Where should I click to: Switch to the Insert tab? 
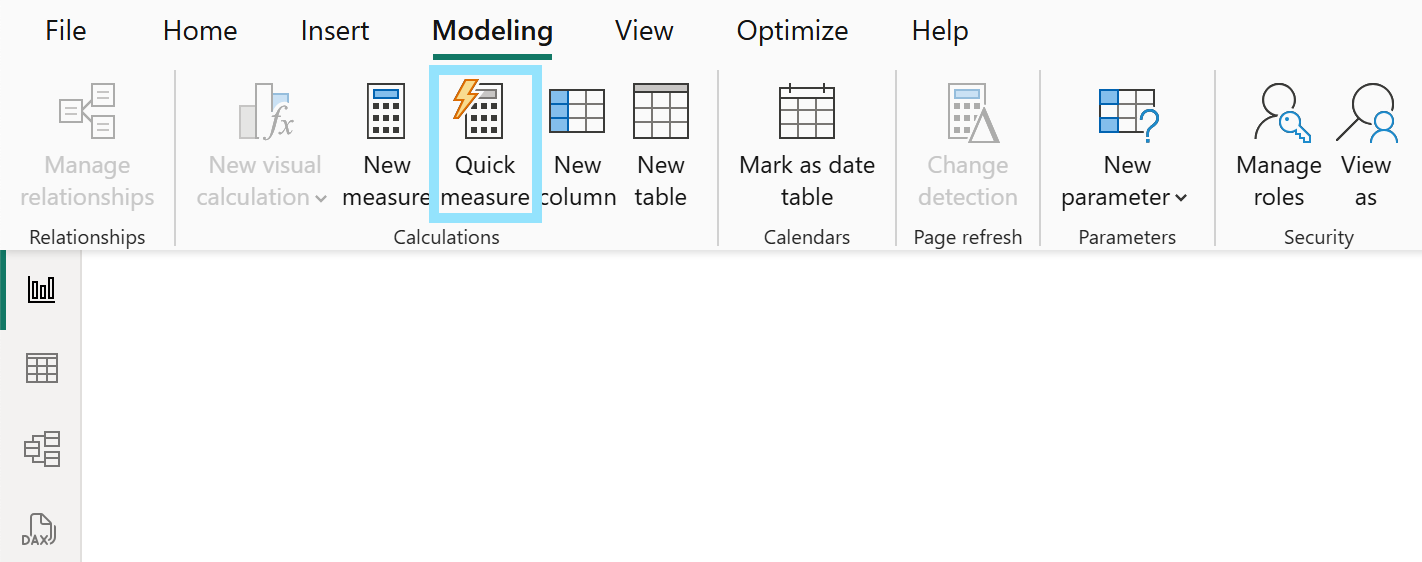pos(335,31)
